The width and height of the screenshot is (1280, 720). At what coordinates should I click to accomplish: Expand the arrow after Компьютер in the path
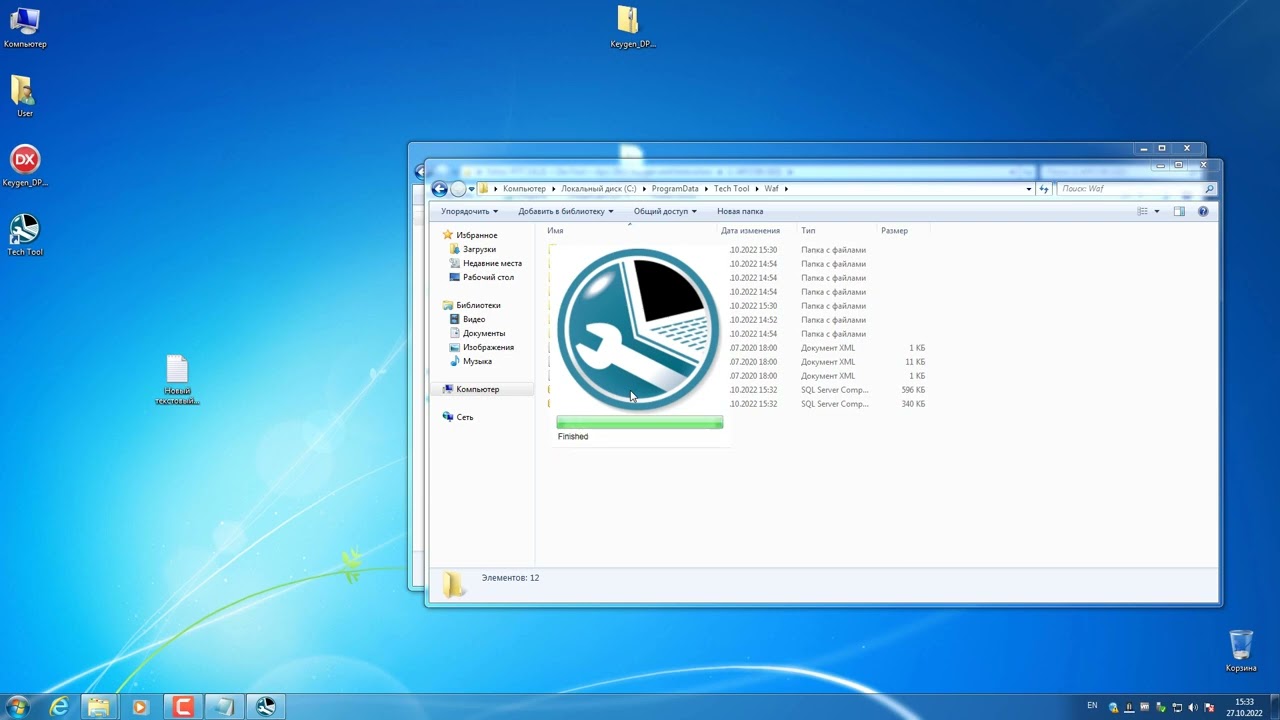554,189
